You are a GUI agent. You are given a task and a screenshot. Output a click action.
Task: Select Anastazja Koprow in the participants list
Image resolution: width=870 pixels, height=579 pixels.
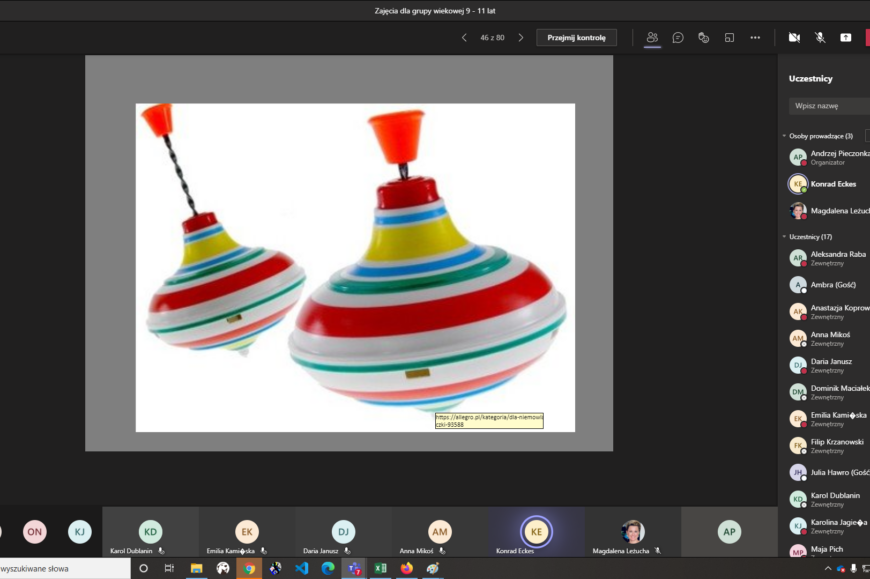[829, 312]
